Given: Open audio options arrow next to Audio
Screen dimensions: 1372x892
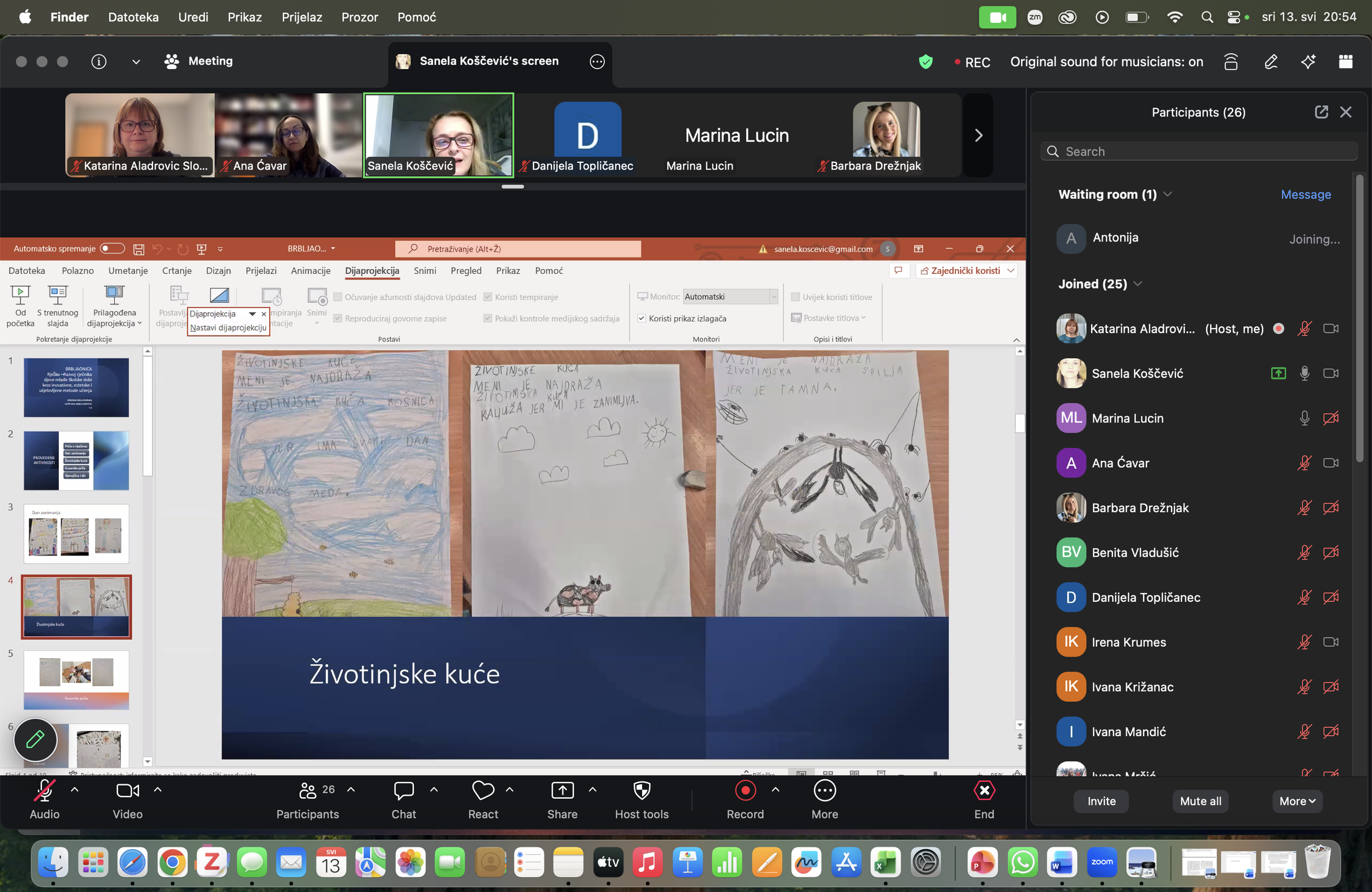Looking at the screenshot, I should 75,789.
